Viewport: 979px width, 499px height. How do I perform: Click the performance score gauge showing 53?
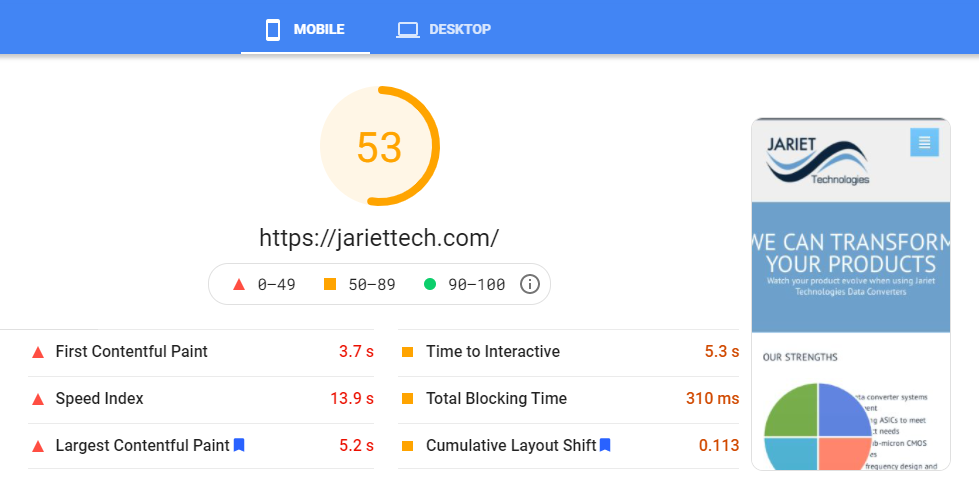(x=380, y=146)
